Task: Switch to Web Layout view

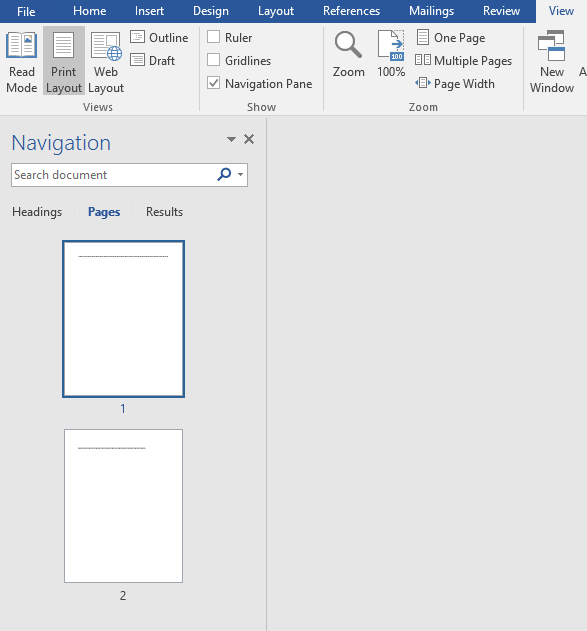Action: click(106, 62)
